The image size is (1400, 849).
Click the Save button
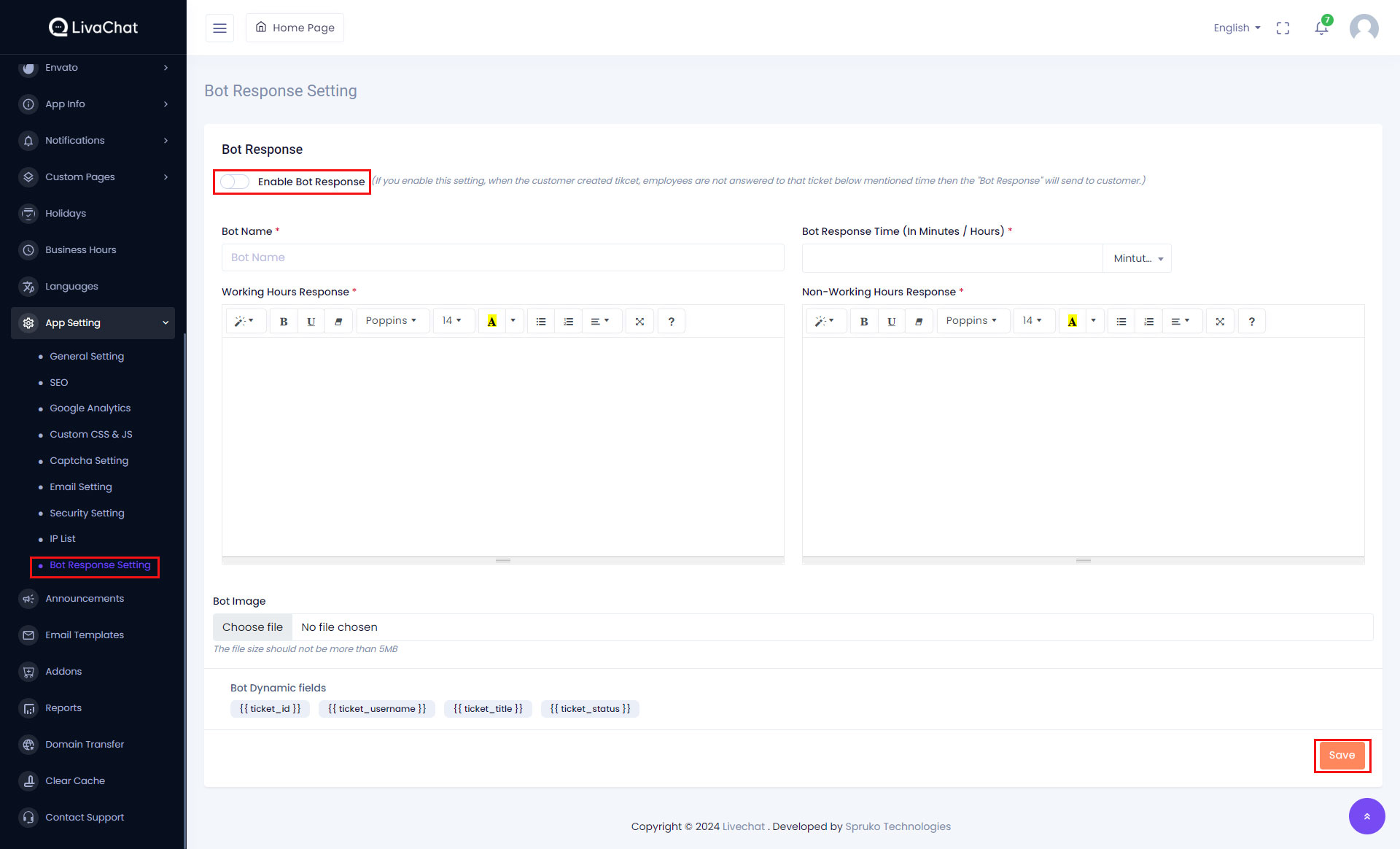pyautogui.click(x=1342, y=755)
